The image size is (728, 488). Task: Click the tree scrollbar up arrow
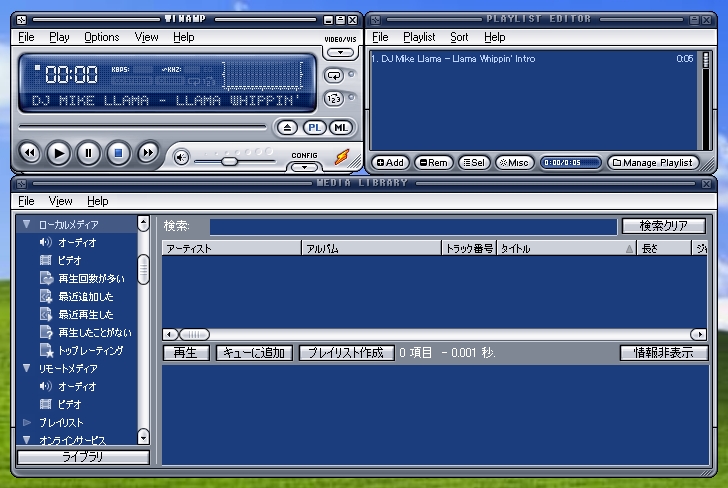pyautogui.click(x=143, y=224)
